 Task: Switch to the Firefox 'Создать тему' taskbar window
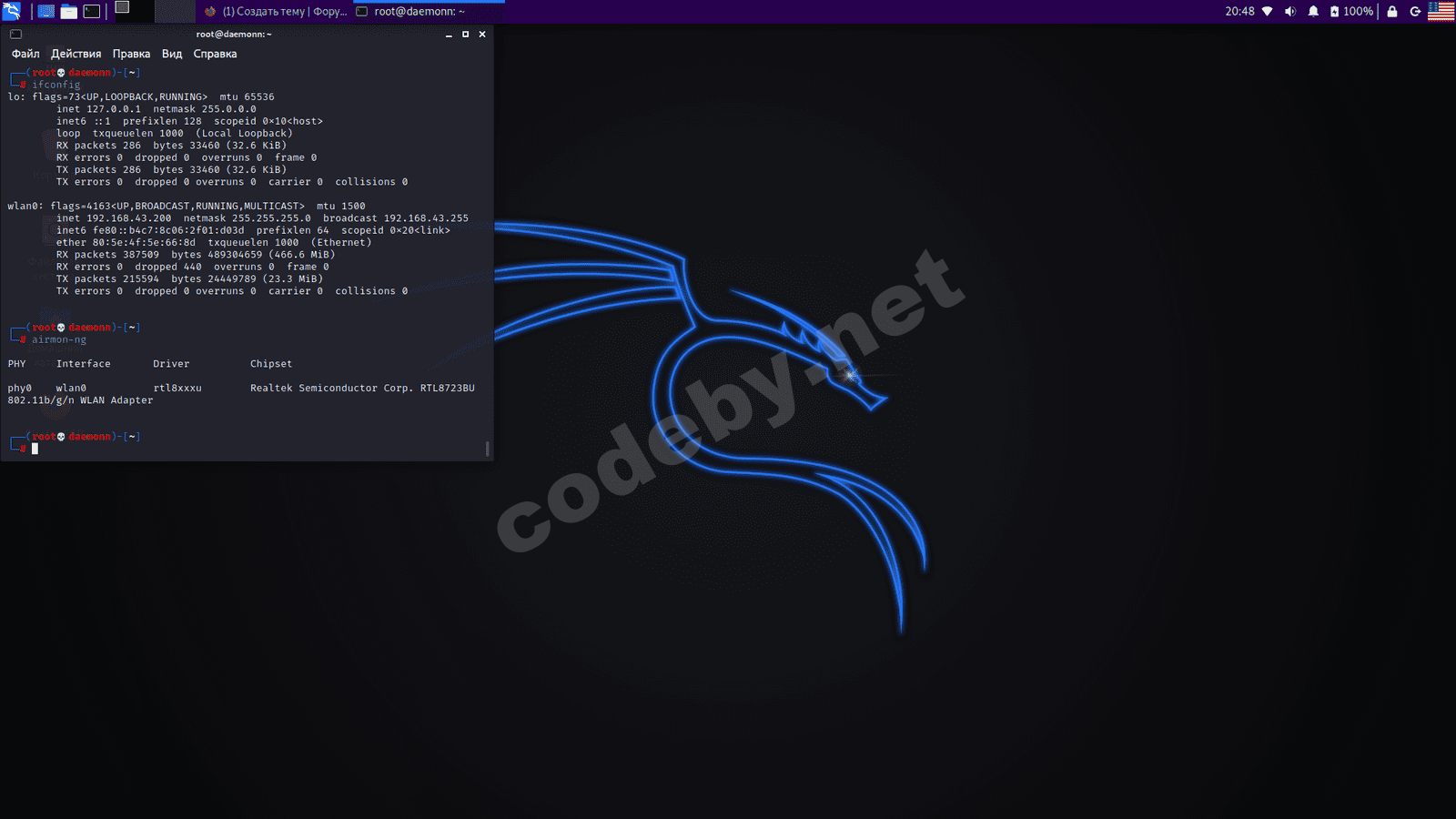pyautogui.click(x=275, y=12)
